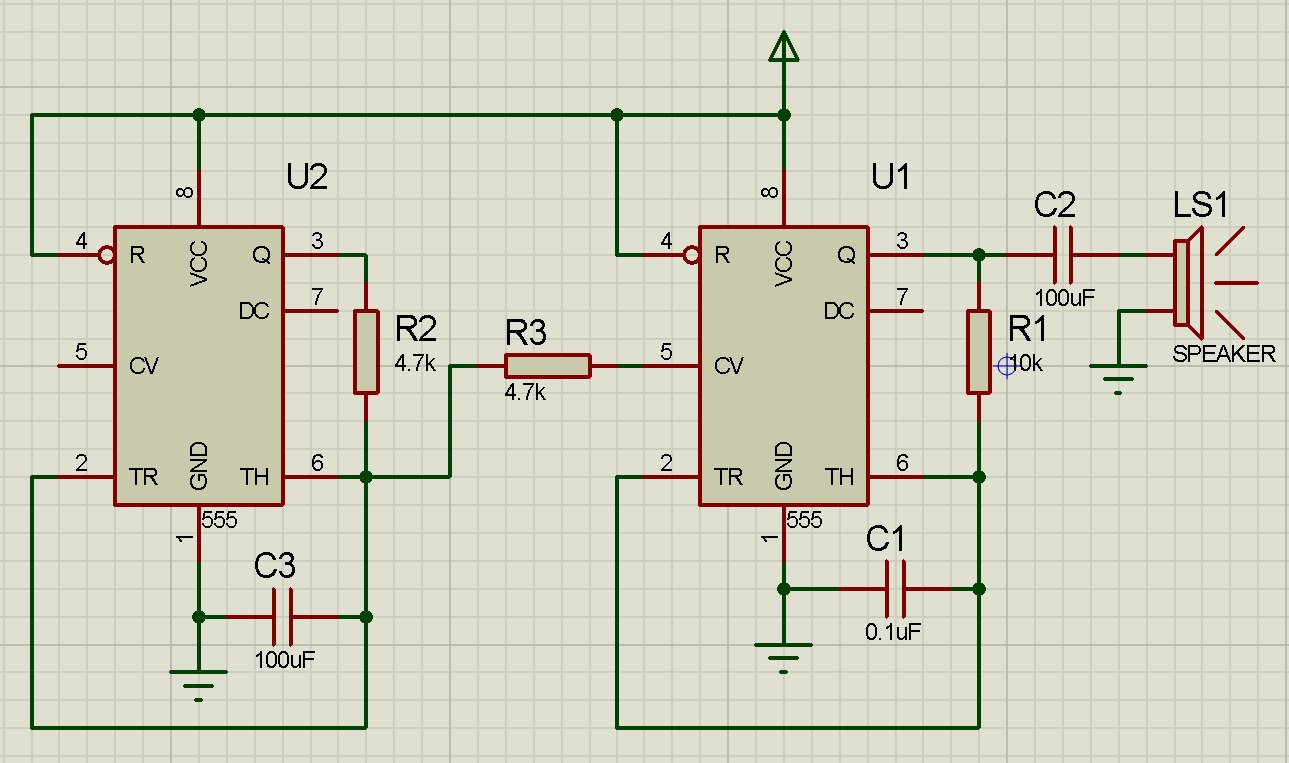The image size is (1289, 763).
Task: Select the R1 resistor symbol
Action: point(979,351)
